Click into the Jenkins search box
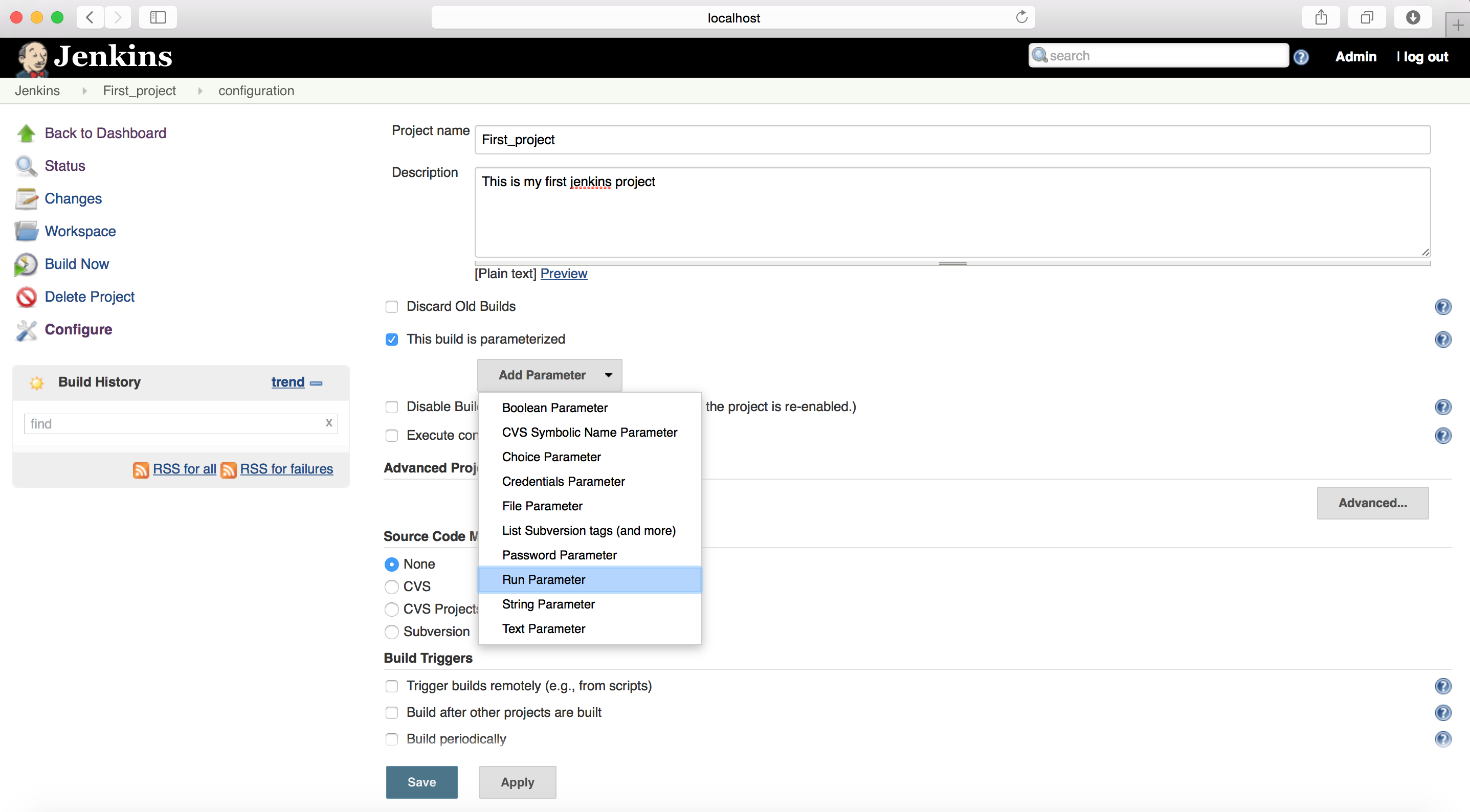 1159,55
